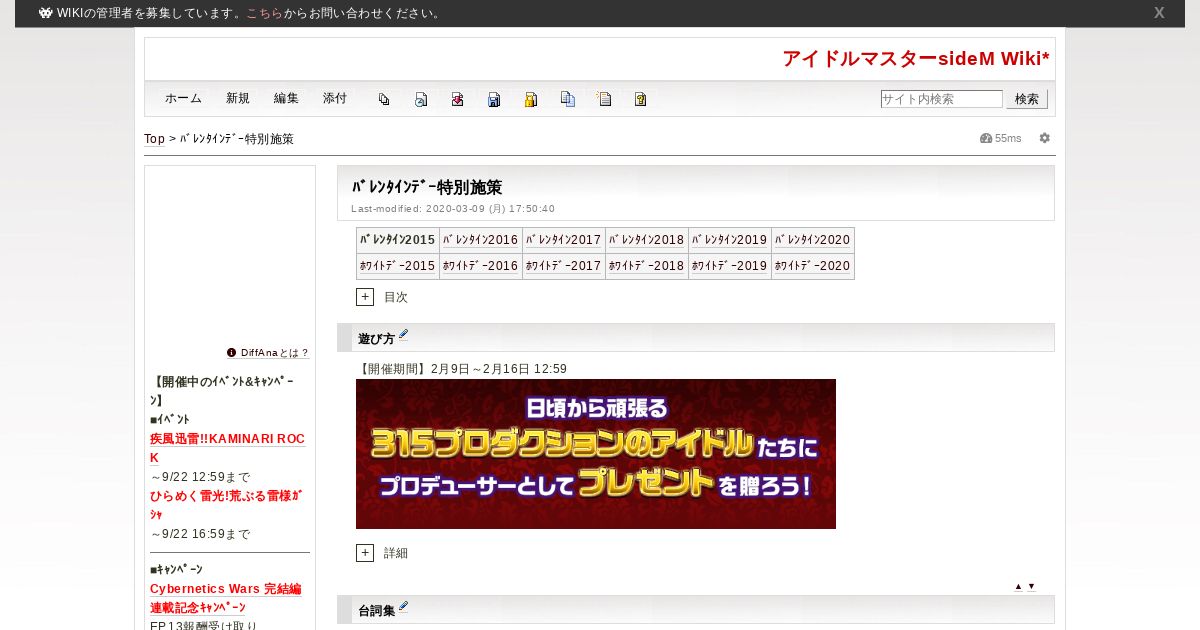Open 疾風迅雷!!KAMINARI ROCK event link
The image size is (1200, 630).
coord(227,448)
